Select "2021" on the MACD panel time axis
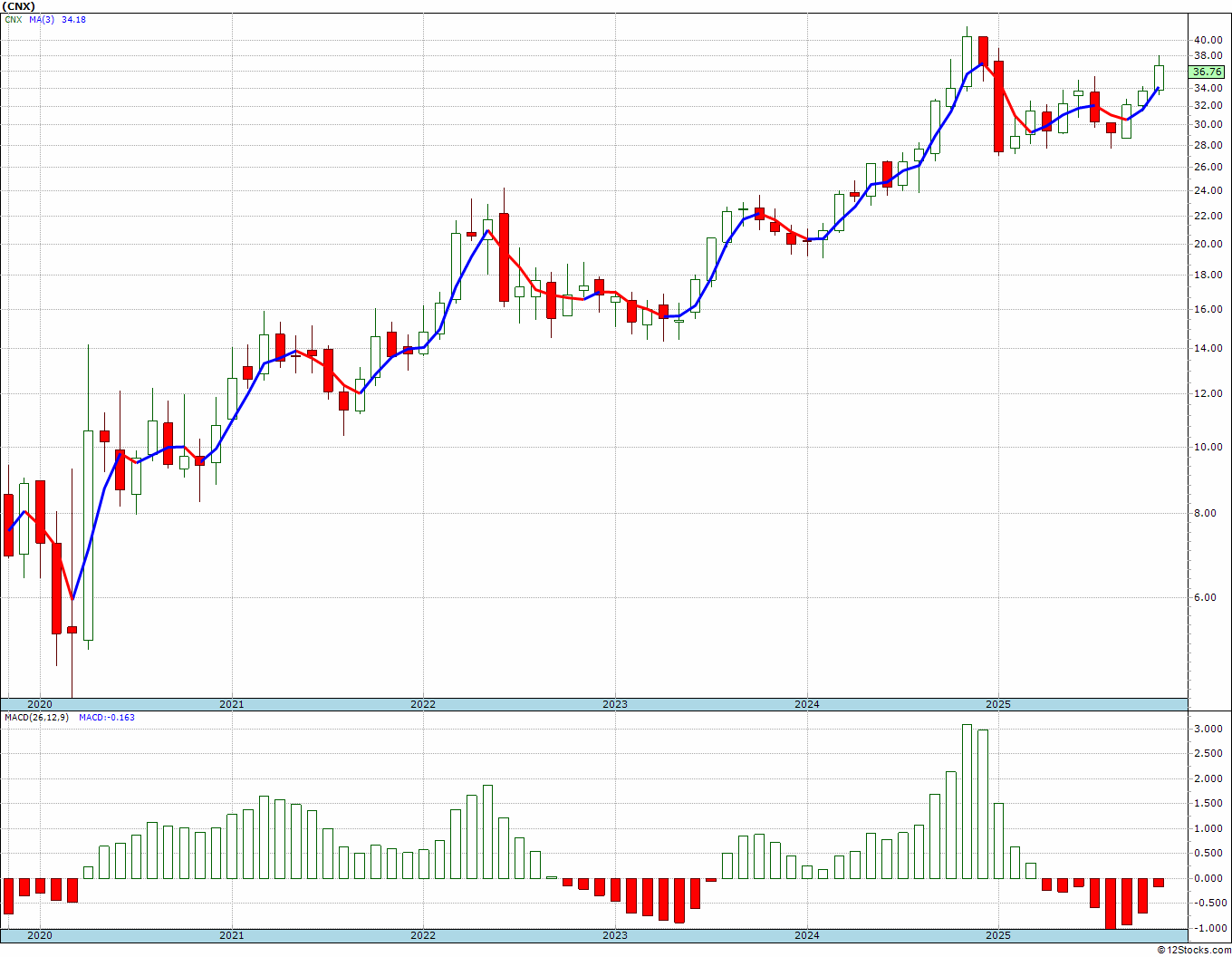This screenshot has height=957, width=1232. (x=232, y=935)
